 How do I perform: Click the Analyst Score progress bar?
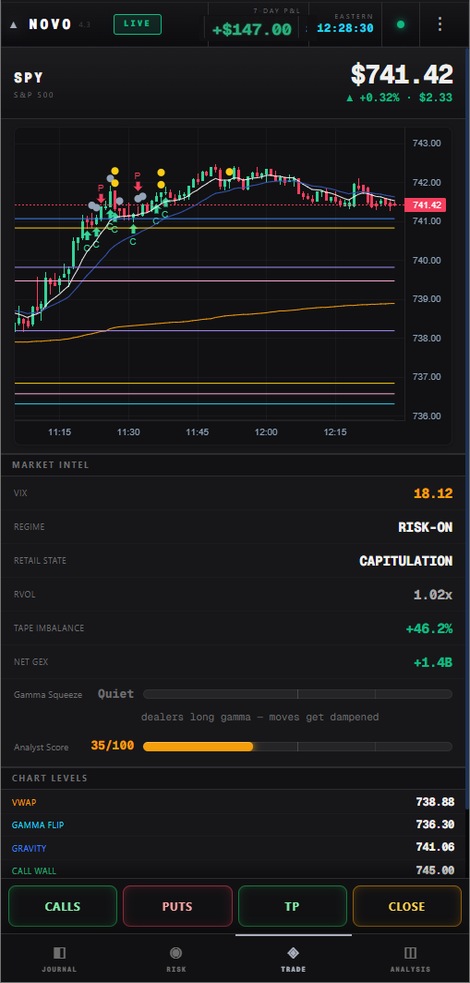point(298,747)
